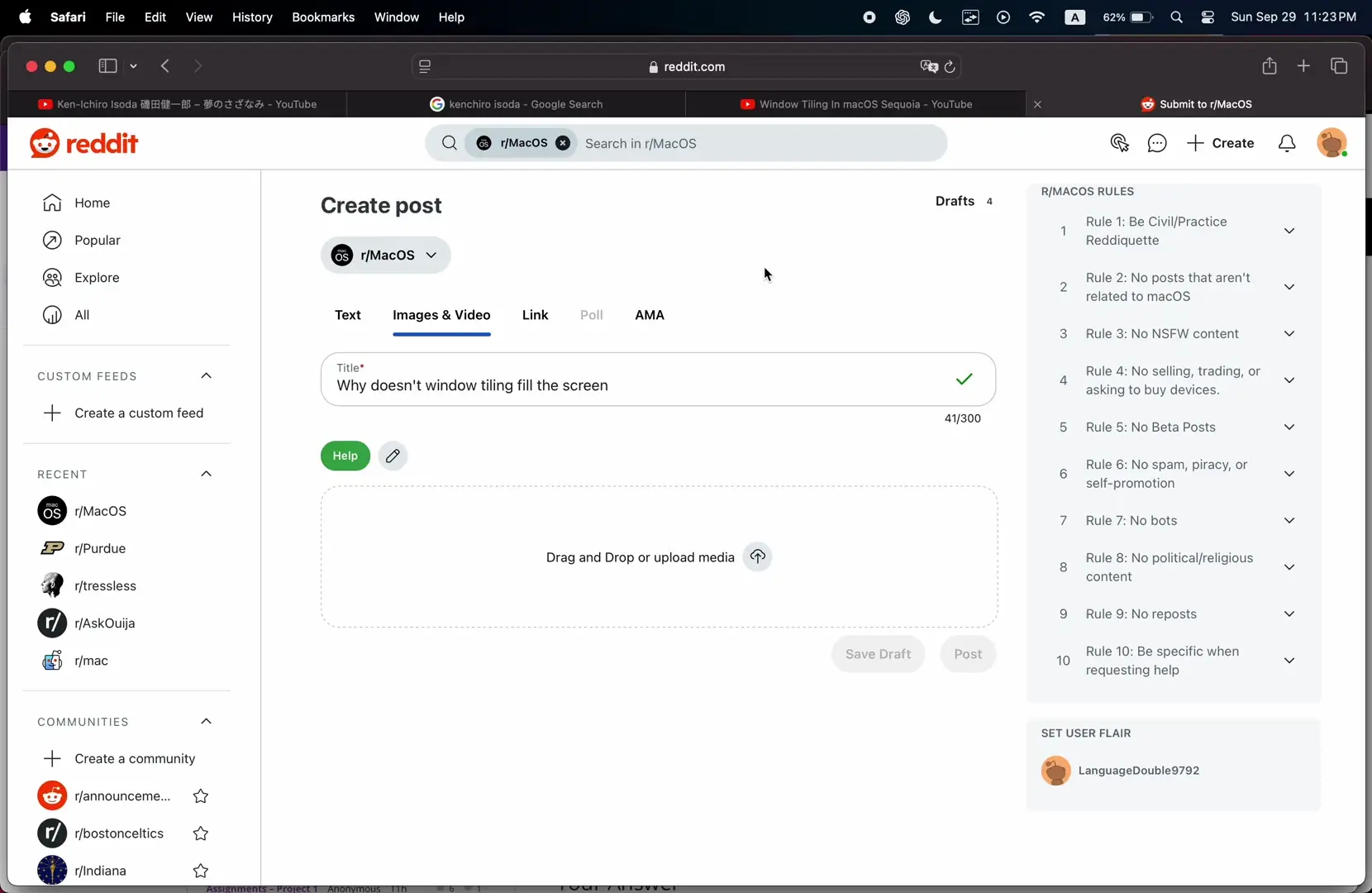Open the Reddit chat icon
Screen dimensions: 1372x893
[x=1157, y=143]
